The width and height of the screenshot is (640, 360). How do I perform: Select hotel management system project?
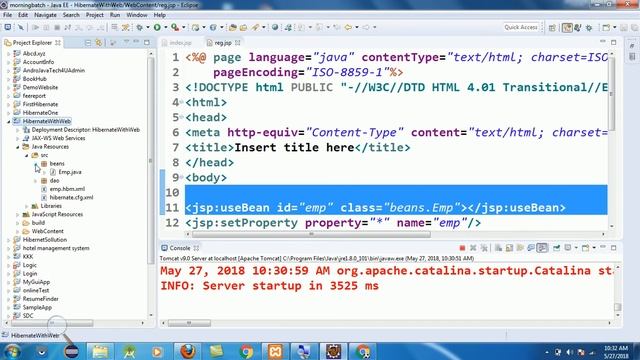pyautogui.click(x=56, y=248)
